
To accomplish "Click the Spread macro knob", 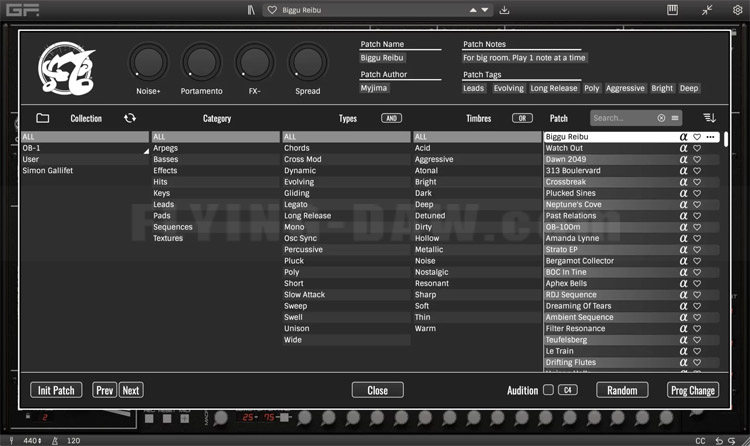I will pyautogui.click(x=308, y=63).
